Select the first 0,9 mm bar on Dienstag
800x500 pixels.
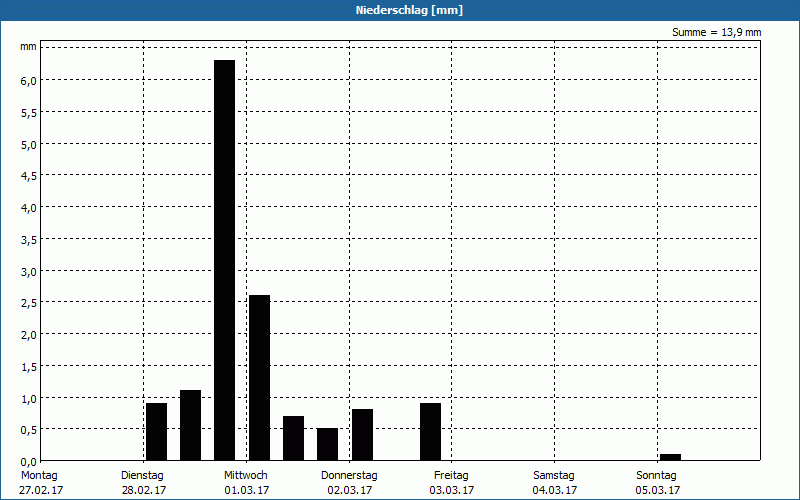pos(157,432)
